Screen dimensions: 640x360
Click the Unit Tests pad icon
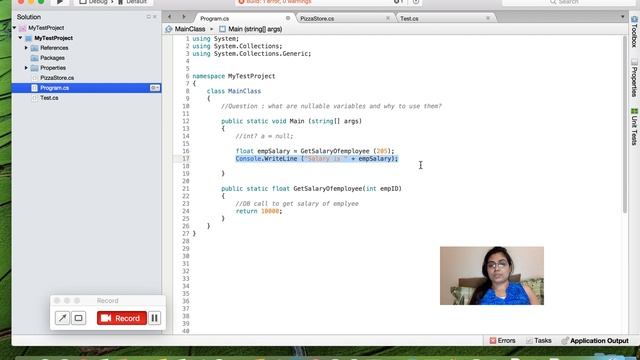pos(634,111)
